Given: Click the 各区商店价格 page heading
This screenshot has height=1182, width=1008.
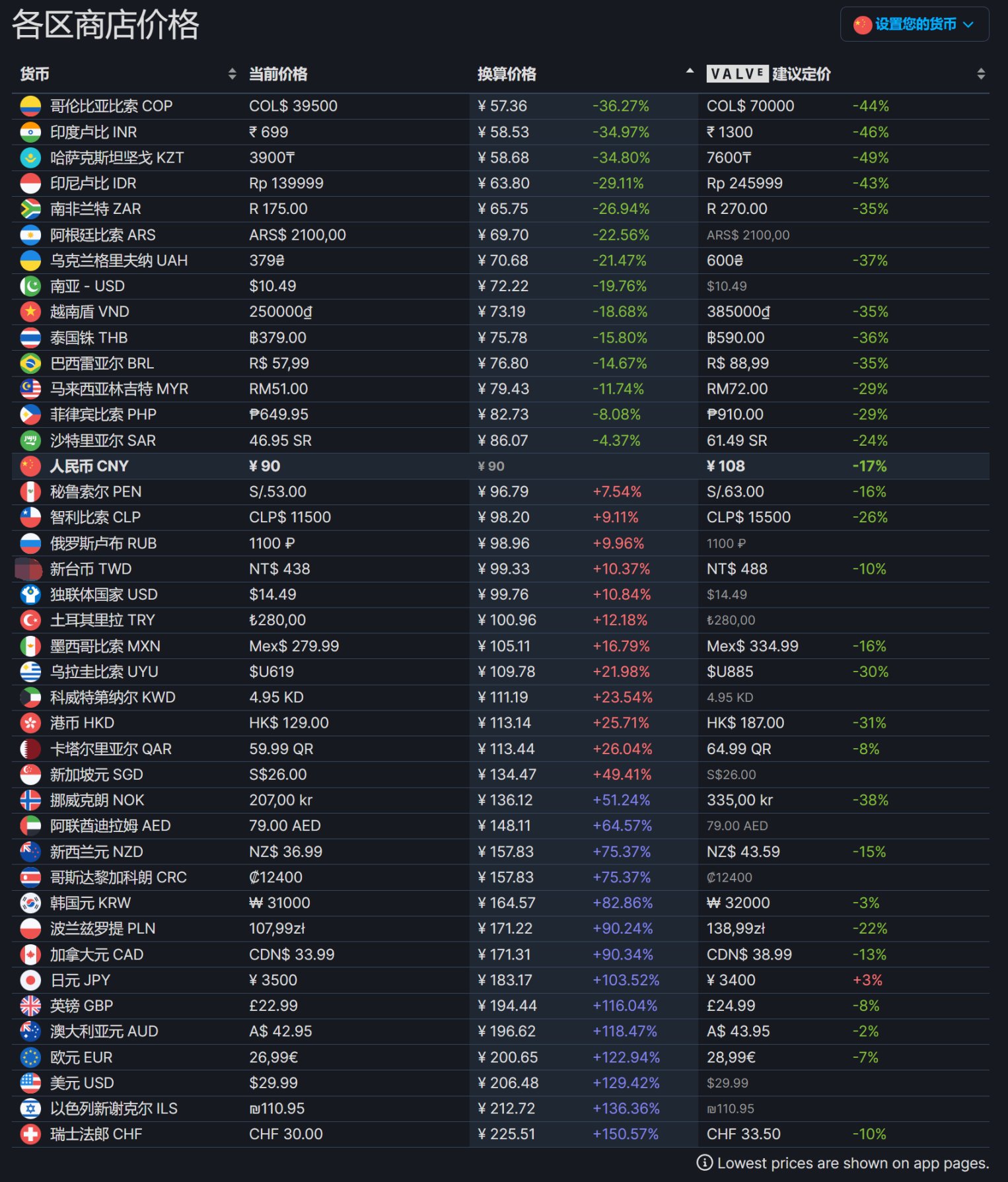Looking at the screenshot, I should (x=106, y=25).
